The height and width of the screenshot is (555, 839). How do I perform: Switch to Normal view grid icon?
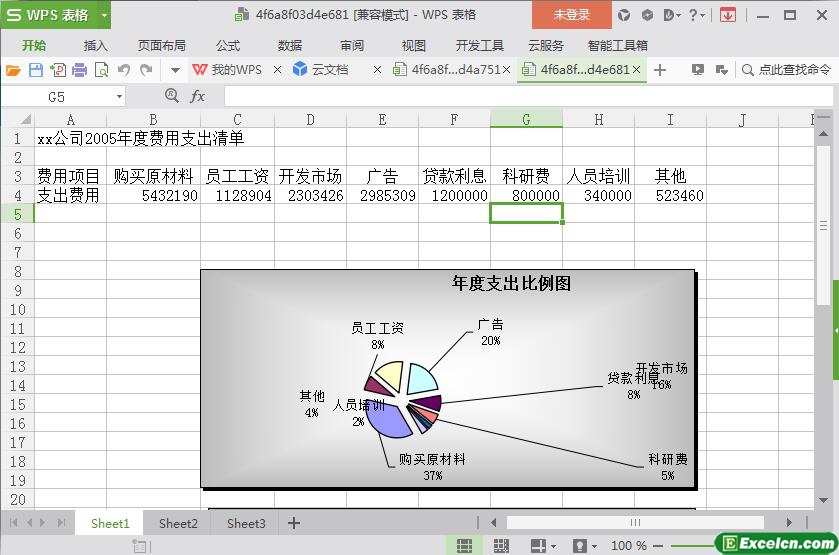(x=464, y=545)
